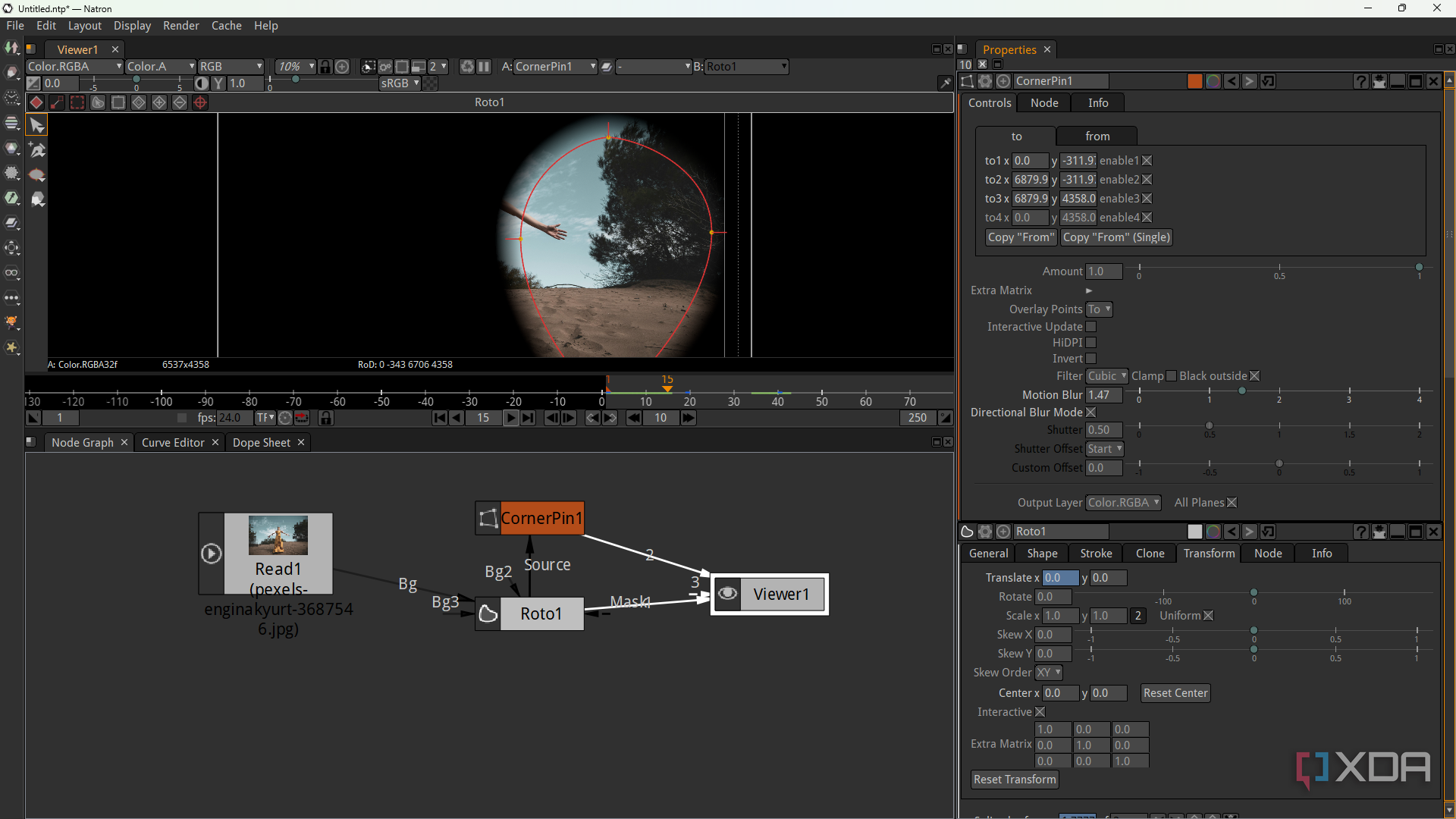
Task: Lock zoom with the padlock icon
Action: point(325,67)
